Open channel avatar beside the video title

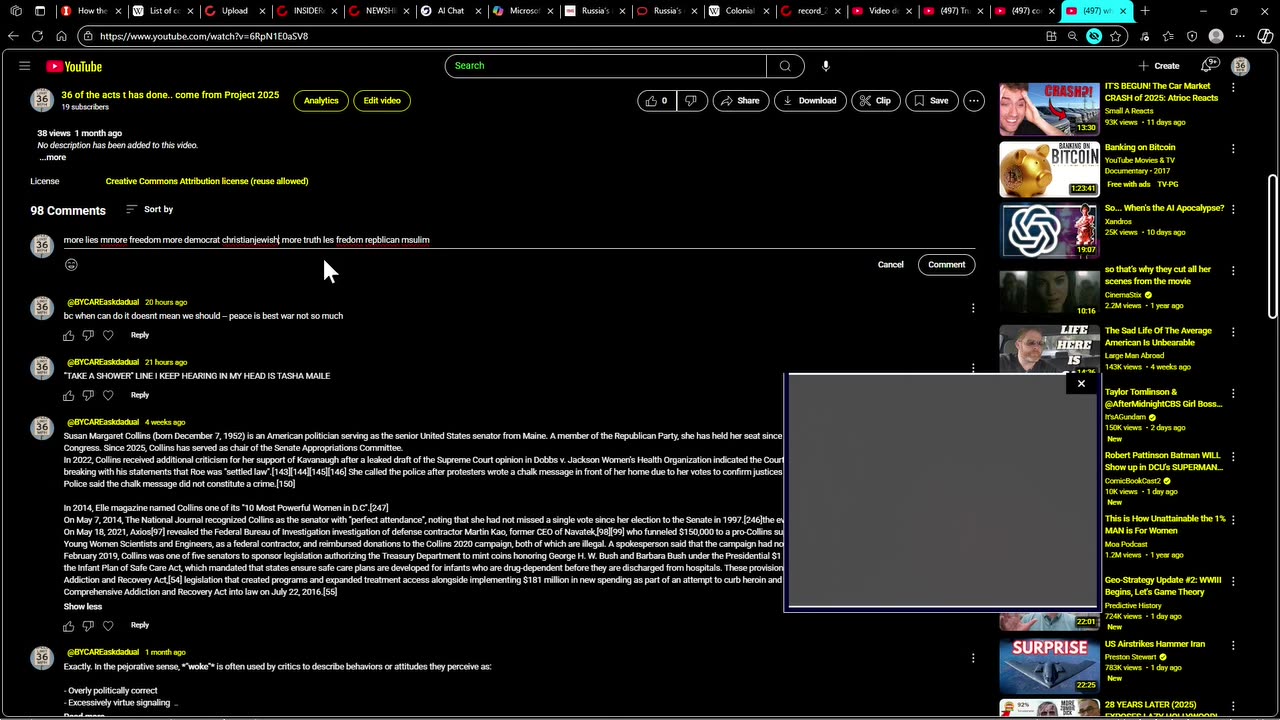point(42,100)
